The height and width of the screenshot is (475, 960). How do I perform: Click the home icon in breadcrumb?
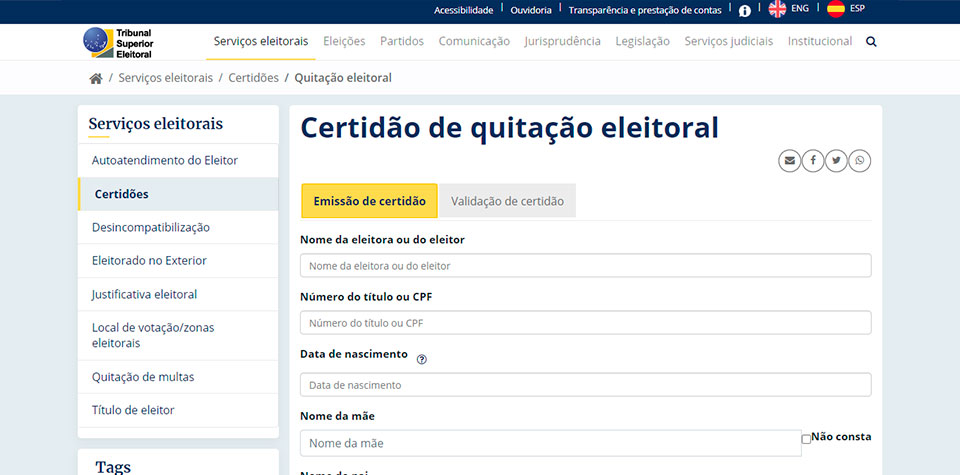(x=96, y=78)
